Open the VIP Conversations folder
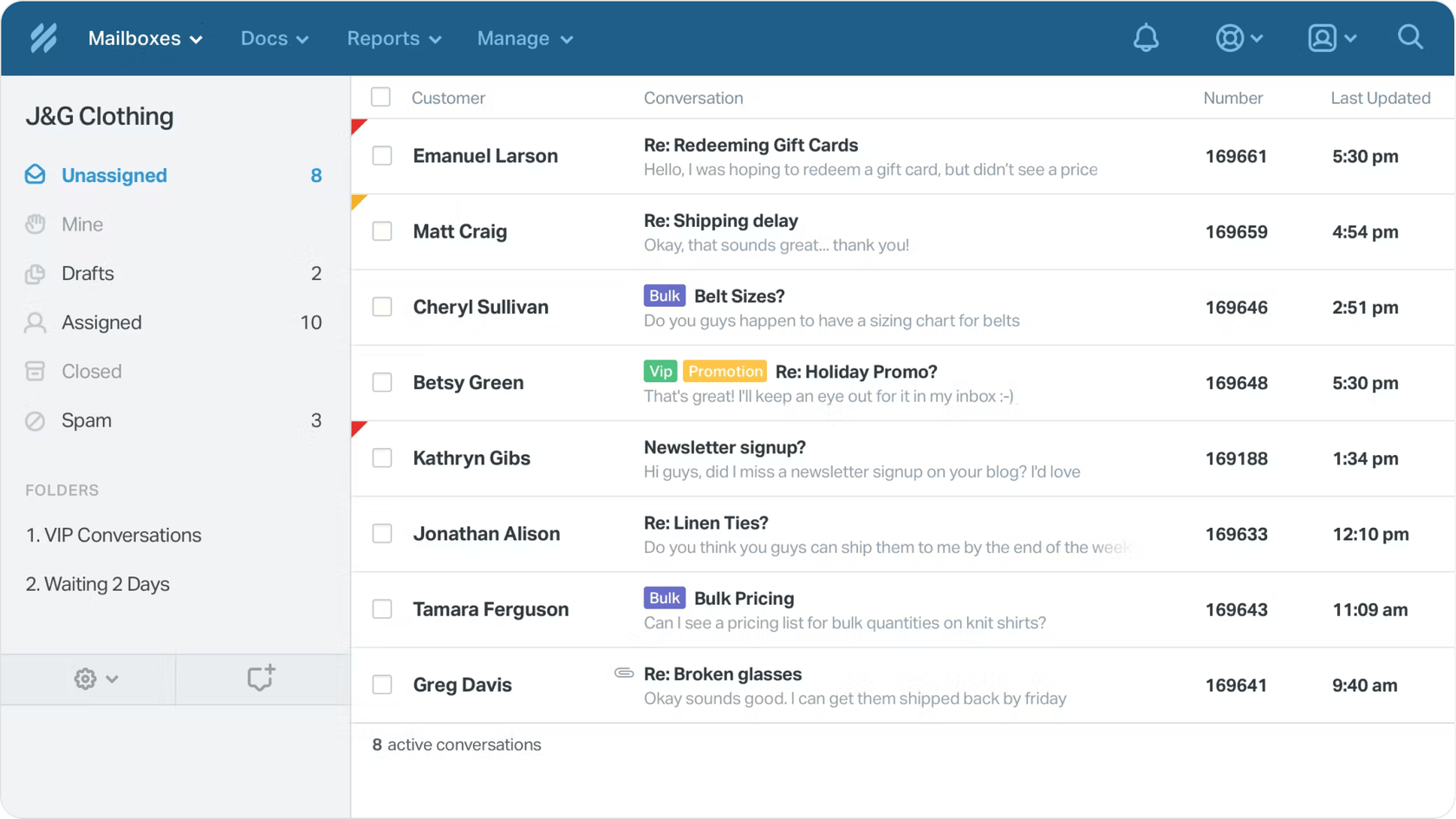Screen dimensions: 1456x819 coord(114,535)
